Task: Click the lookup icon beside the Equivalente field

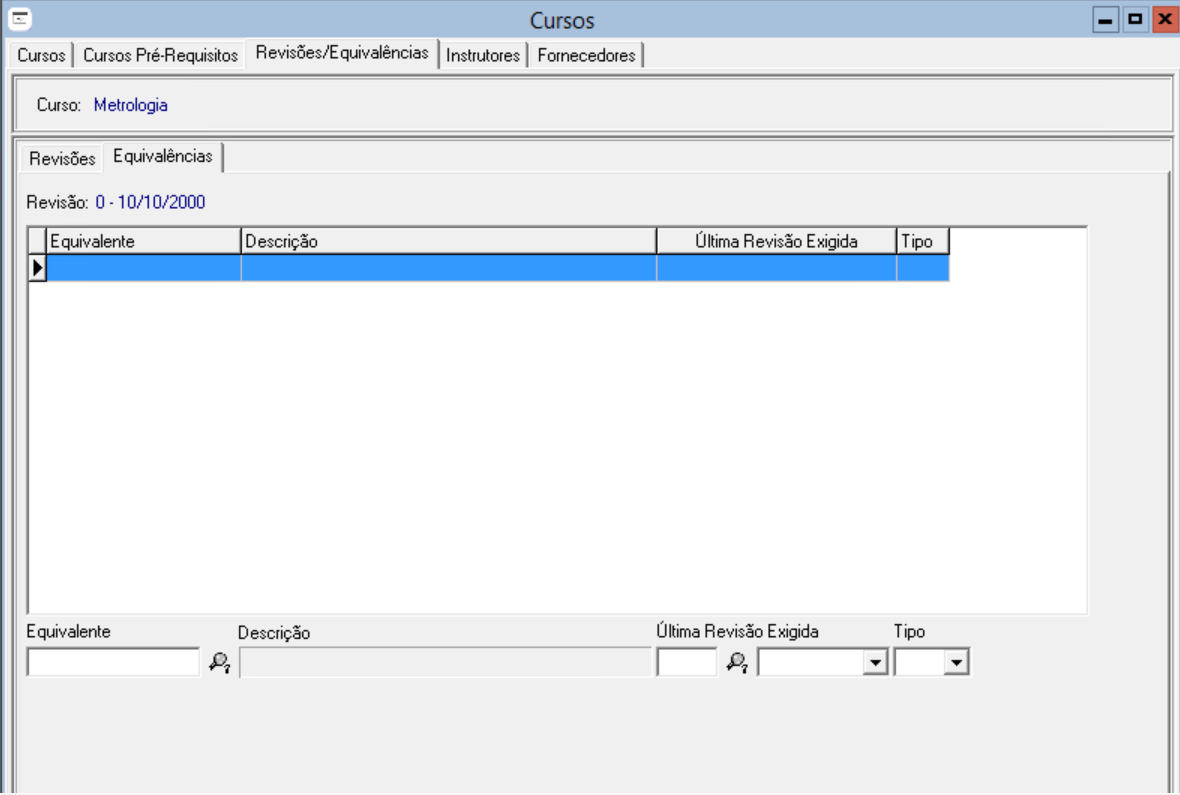Action: tap(219, 662)
